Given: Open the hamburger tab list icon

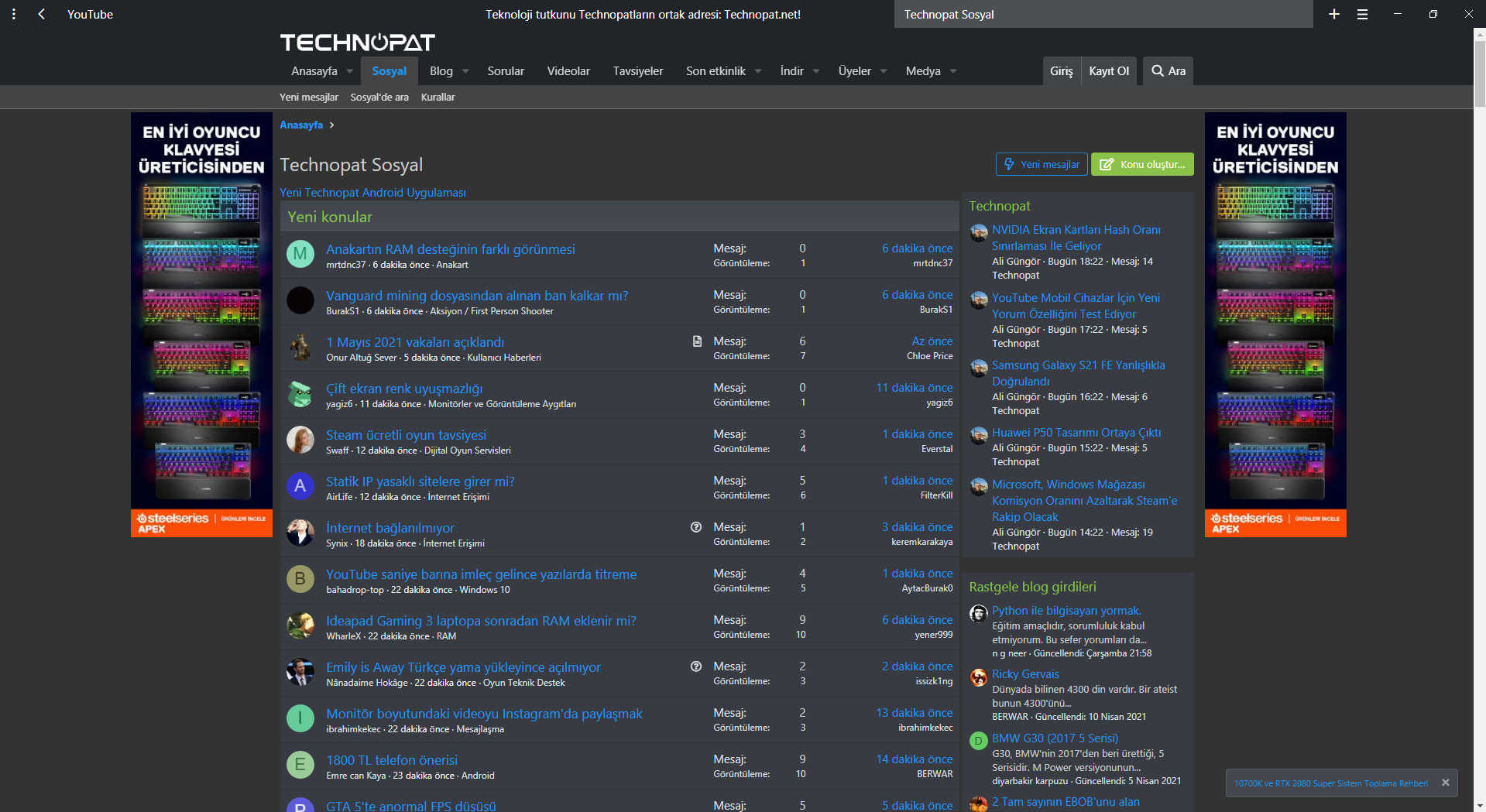Looking at the screenshot, I should 1362,14.
